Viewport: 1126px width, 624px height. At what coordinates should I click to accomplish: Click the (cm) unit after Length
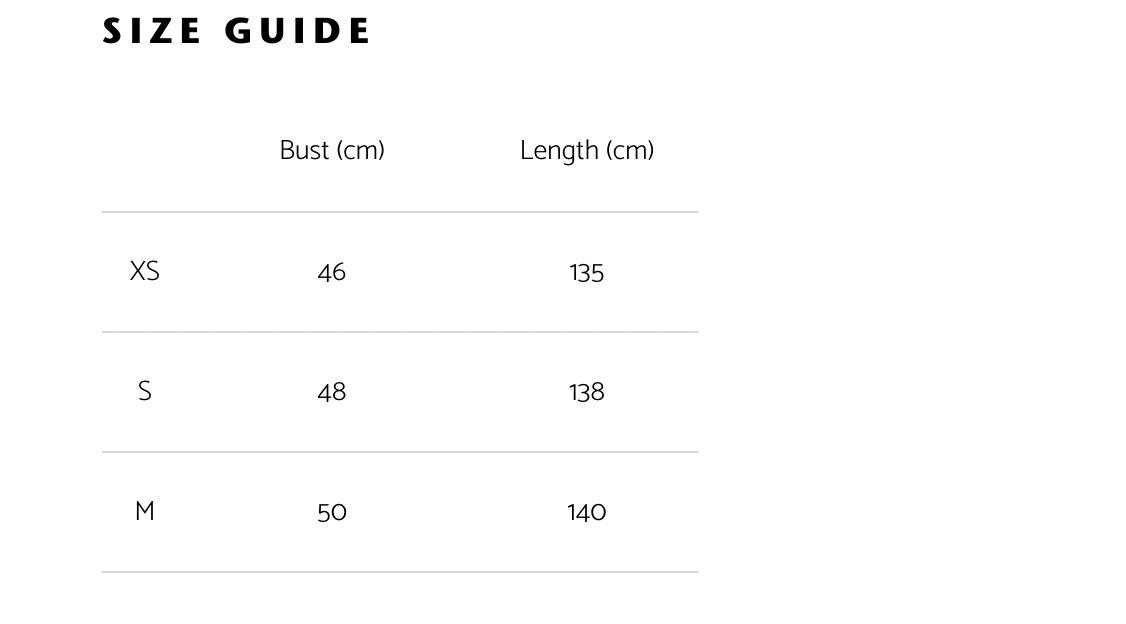click(630, 151)
